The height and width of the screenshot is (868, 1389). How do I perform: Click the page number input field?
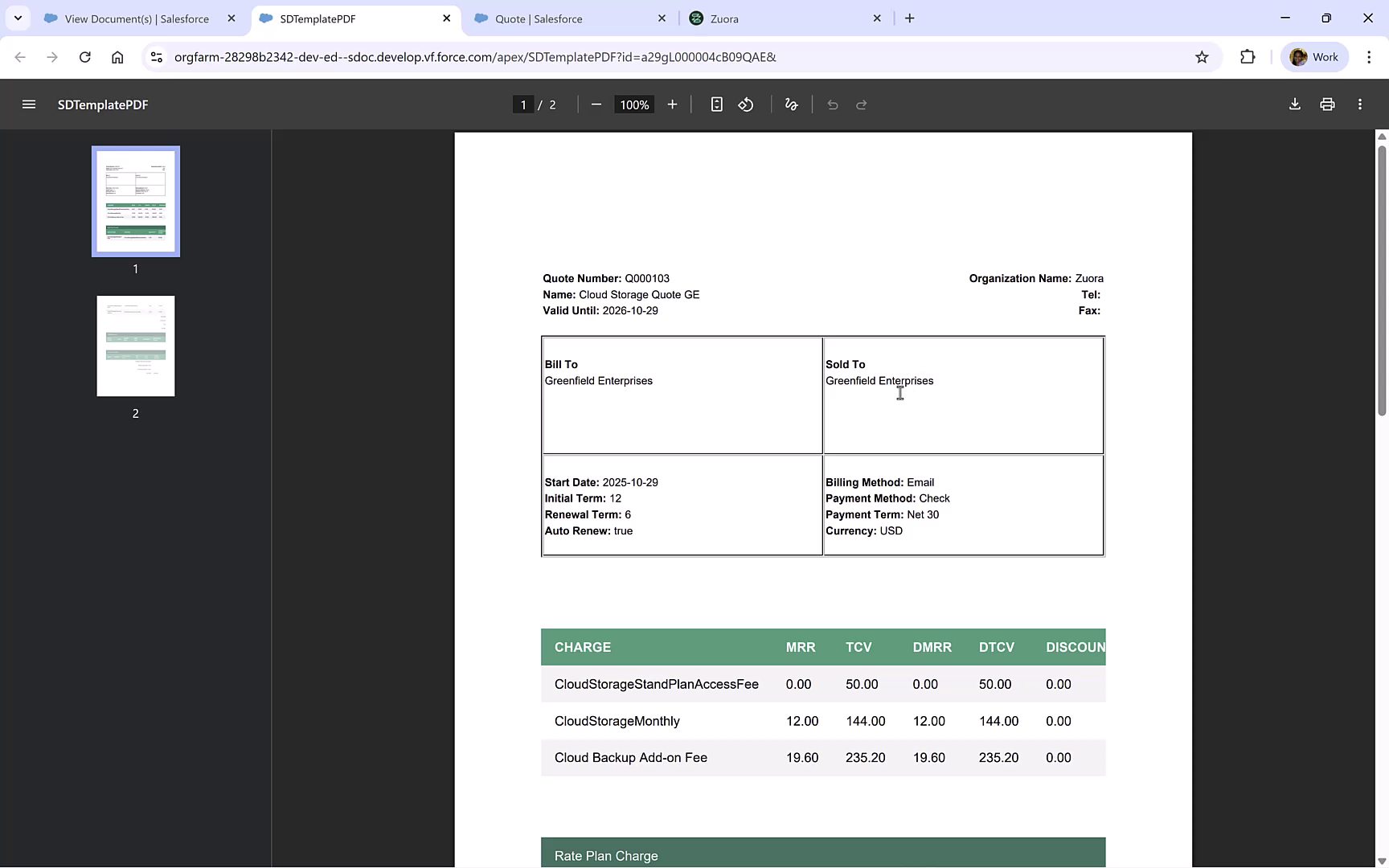(523, 104)
